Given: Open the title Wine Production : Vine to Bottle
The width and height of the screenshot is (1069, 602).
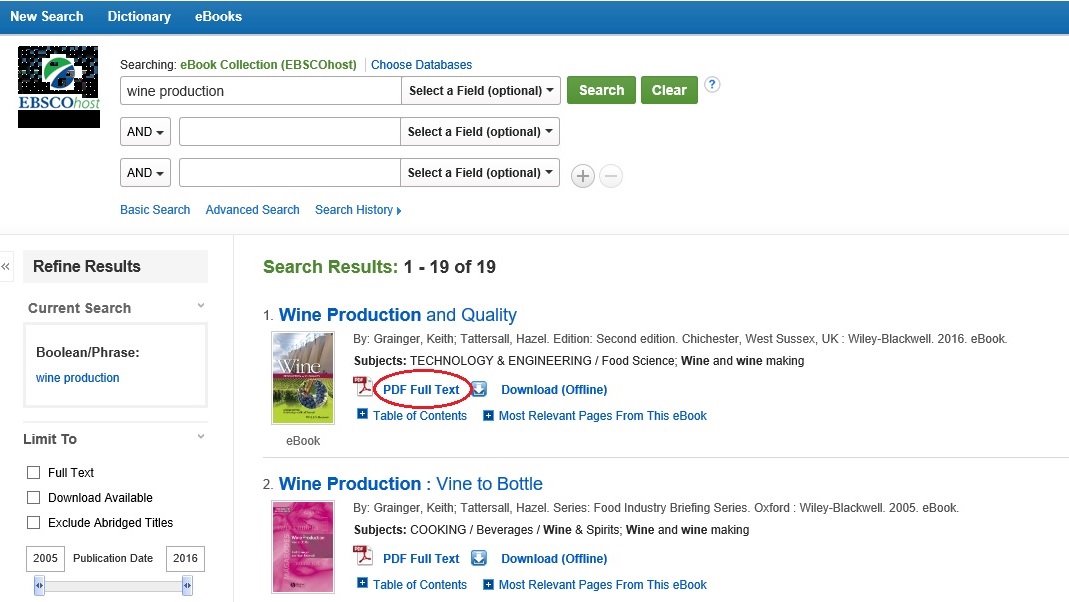Looking at the screenshot, I should [x=410, y=484].
